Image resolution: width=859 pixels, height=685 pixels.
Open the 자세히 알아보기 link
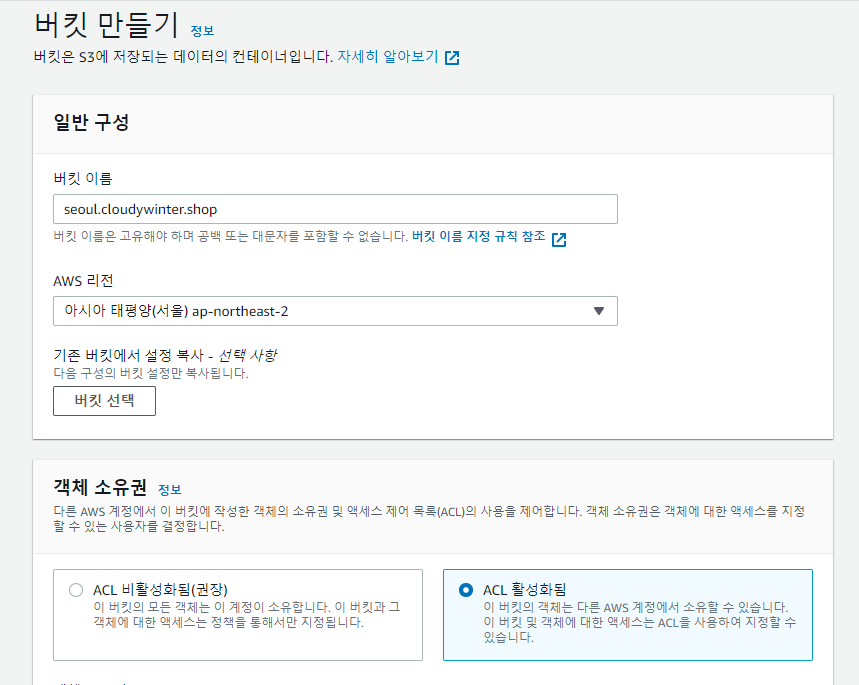[x=388, y=56]
